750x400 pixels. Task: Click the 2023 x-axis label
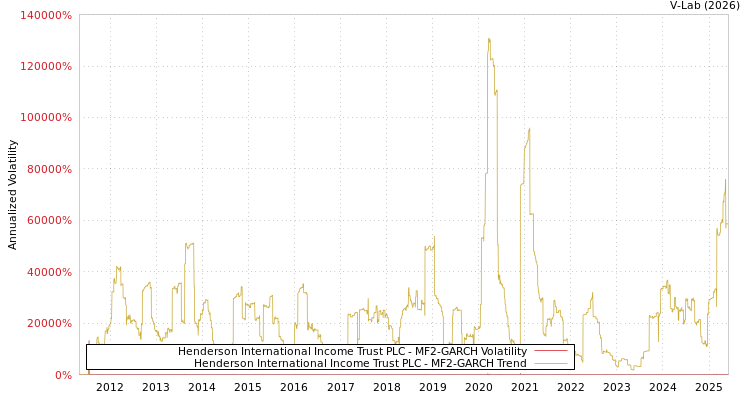tap(617, 387)
